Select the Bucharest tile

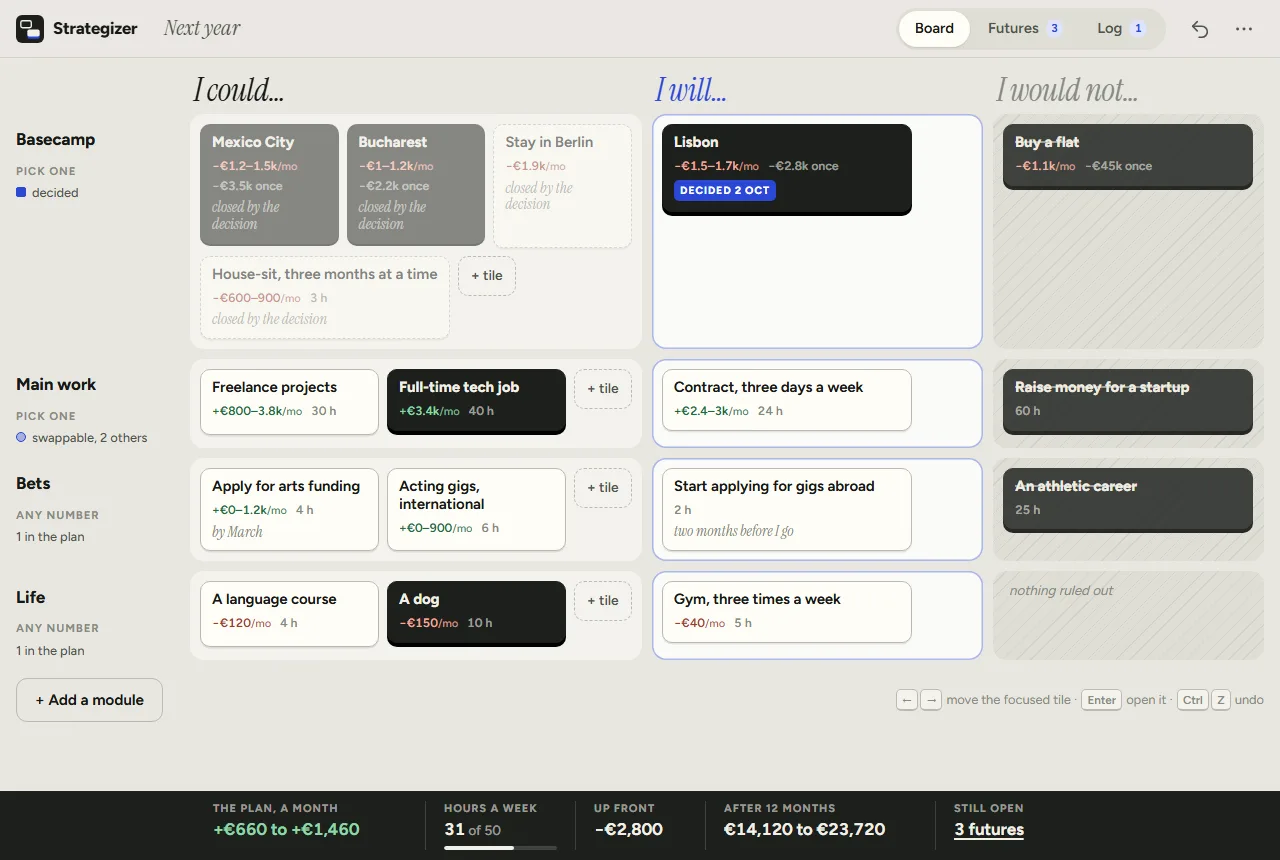pos(416,184)
